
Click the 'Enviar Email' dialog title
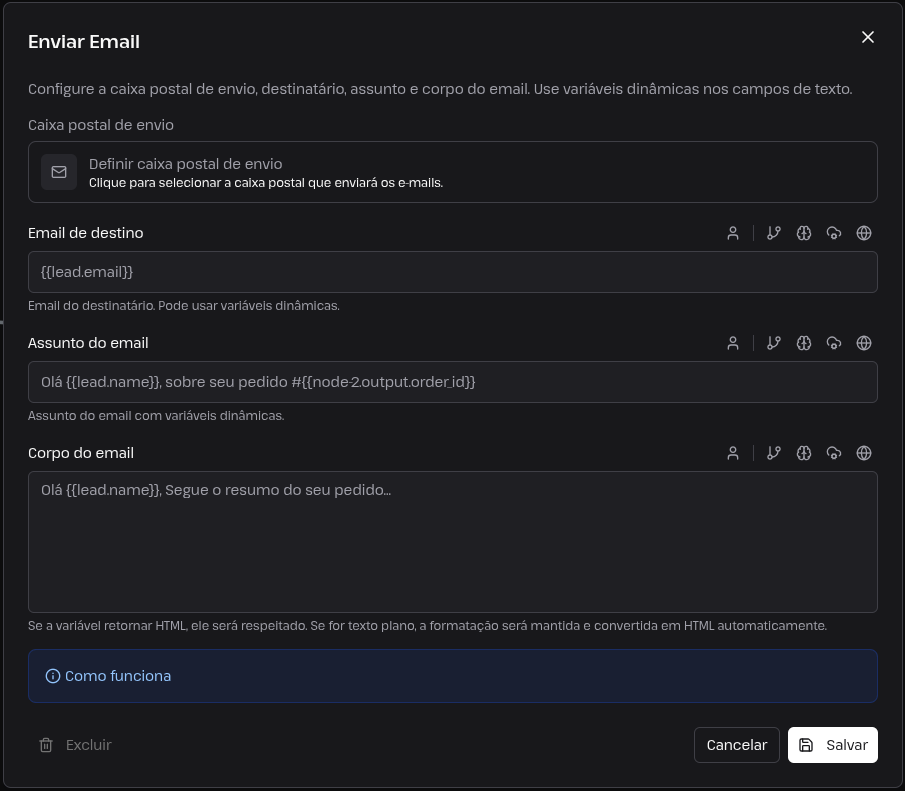(84, 42)
